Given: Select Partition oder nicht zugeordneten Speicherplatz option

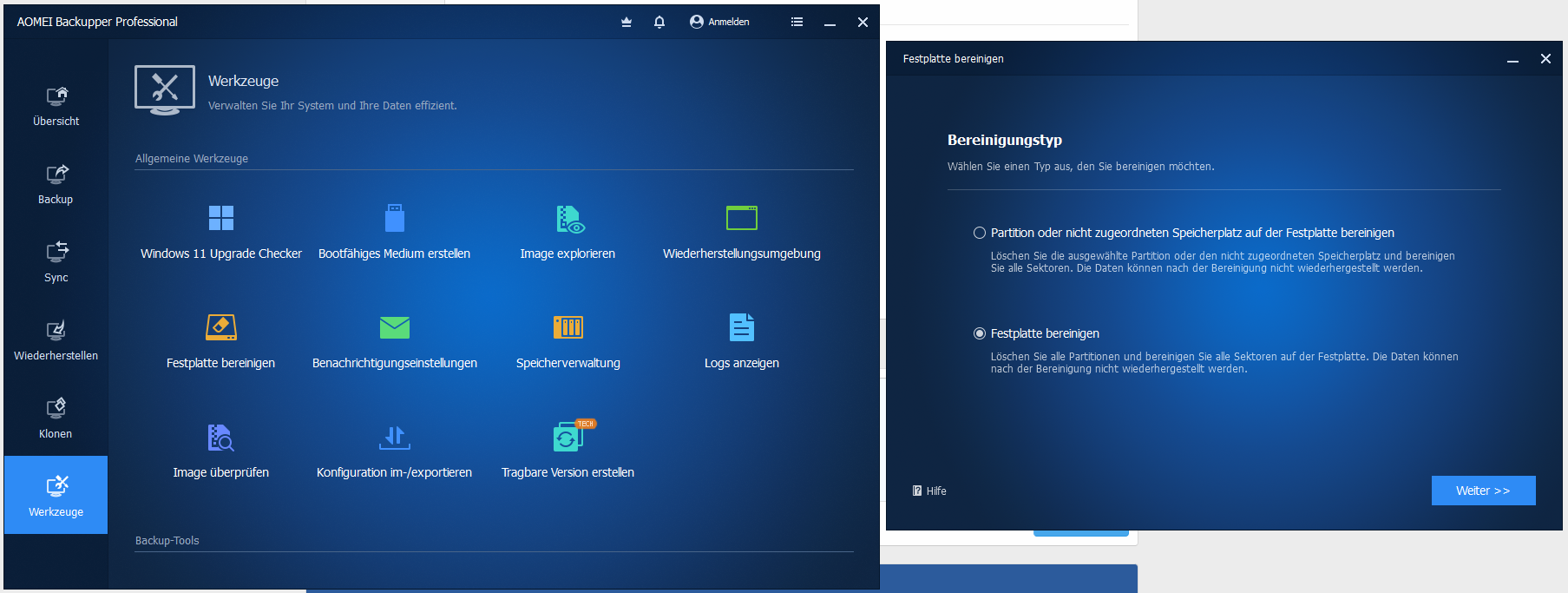Looking at the screenshot, I should pyautogui.click(x=980, y=233).
